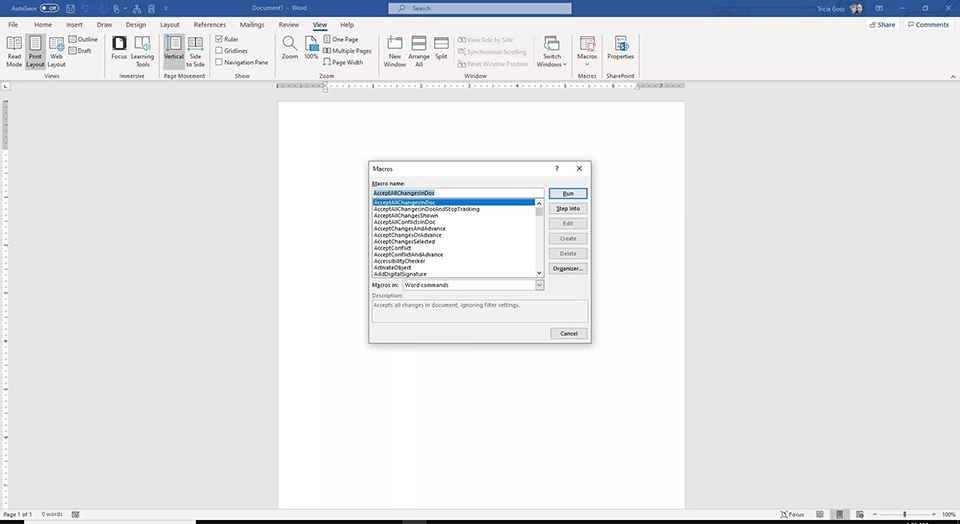The height and width of the screenshot is (524, 960).
Task: Open the Insert tab
Action: (x=74, y=24)
